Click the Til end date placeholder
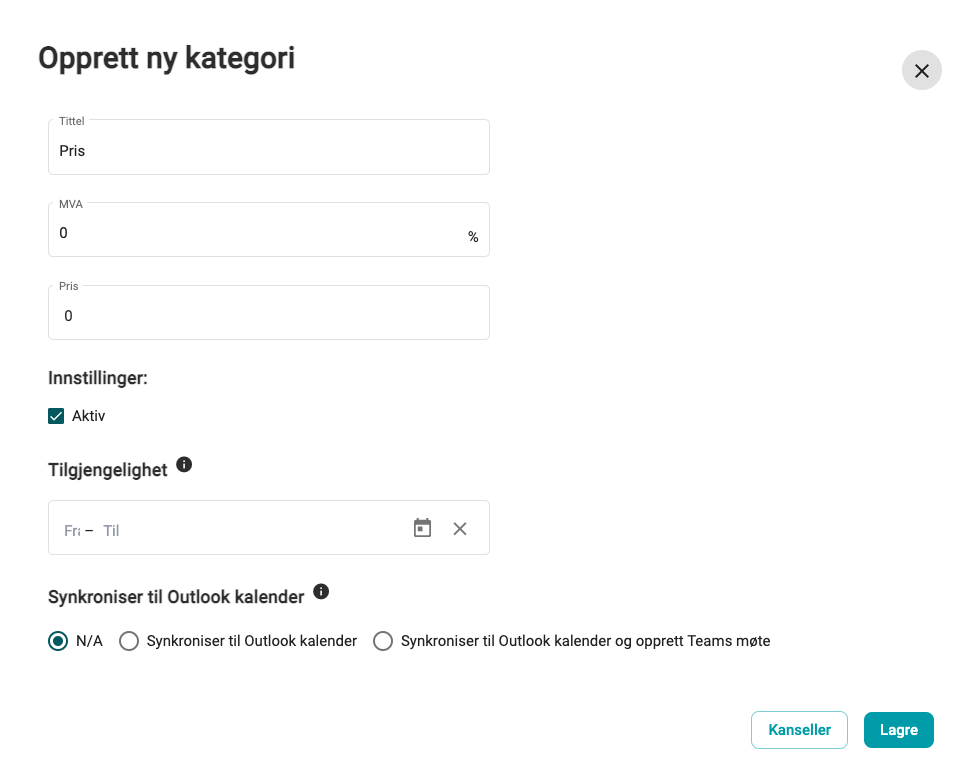 click(x=111, y=531)
